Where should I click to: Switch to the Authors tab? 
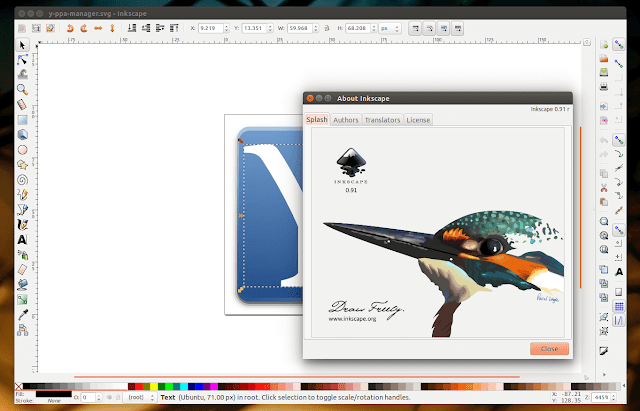coord(346,120)
